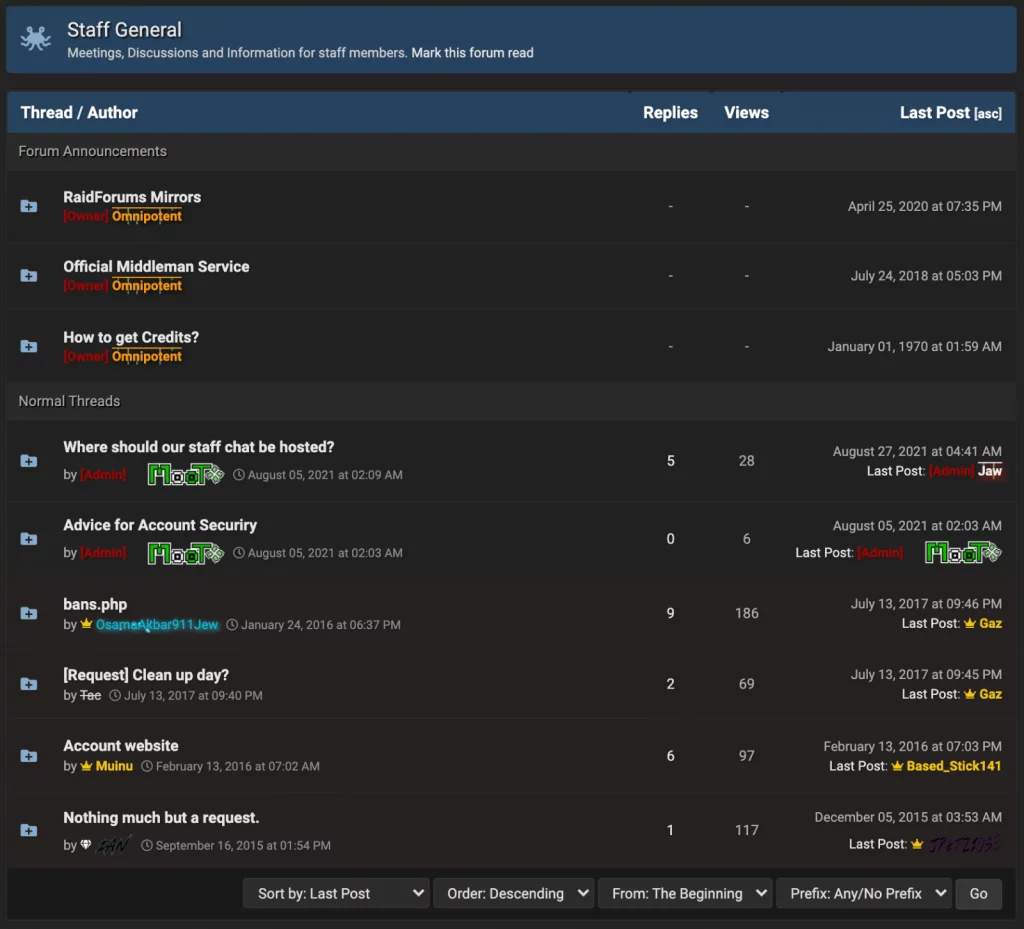Open the Prefix: Any/No Prefix dropdown
The width and height of the screenshot is (1024, 929).
point(863,893)
